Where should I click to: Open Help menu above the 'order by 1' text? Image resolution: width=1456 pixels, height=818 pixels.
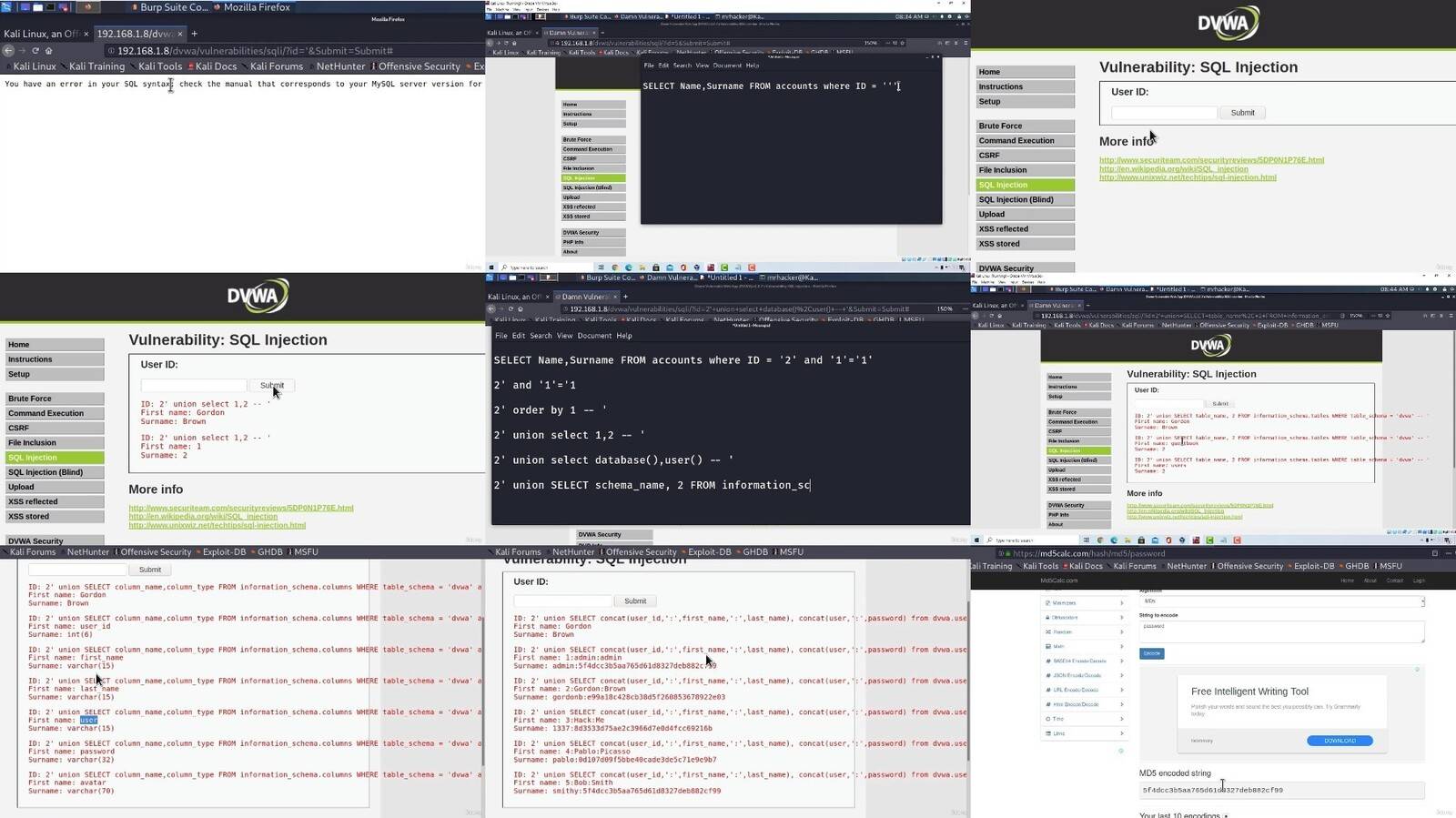click(x=624, y=336)
